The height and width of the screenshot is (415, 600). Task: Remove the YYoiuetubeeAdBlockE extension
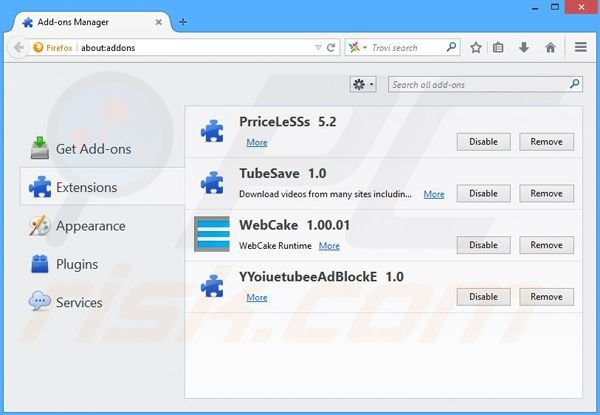546,296
